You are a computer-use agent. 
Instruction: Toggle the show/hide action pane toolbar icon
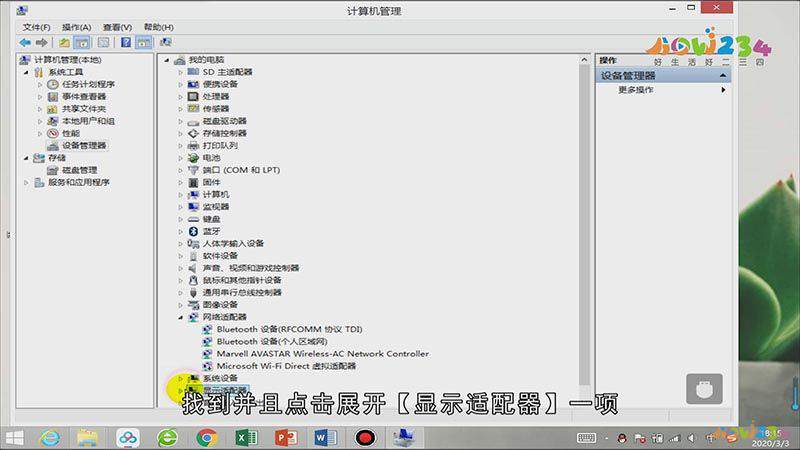coord(144,42)
